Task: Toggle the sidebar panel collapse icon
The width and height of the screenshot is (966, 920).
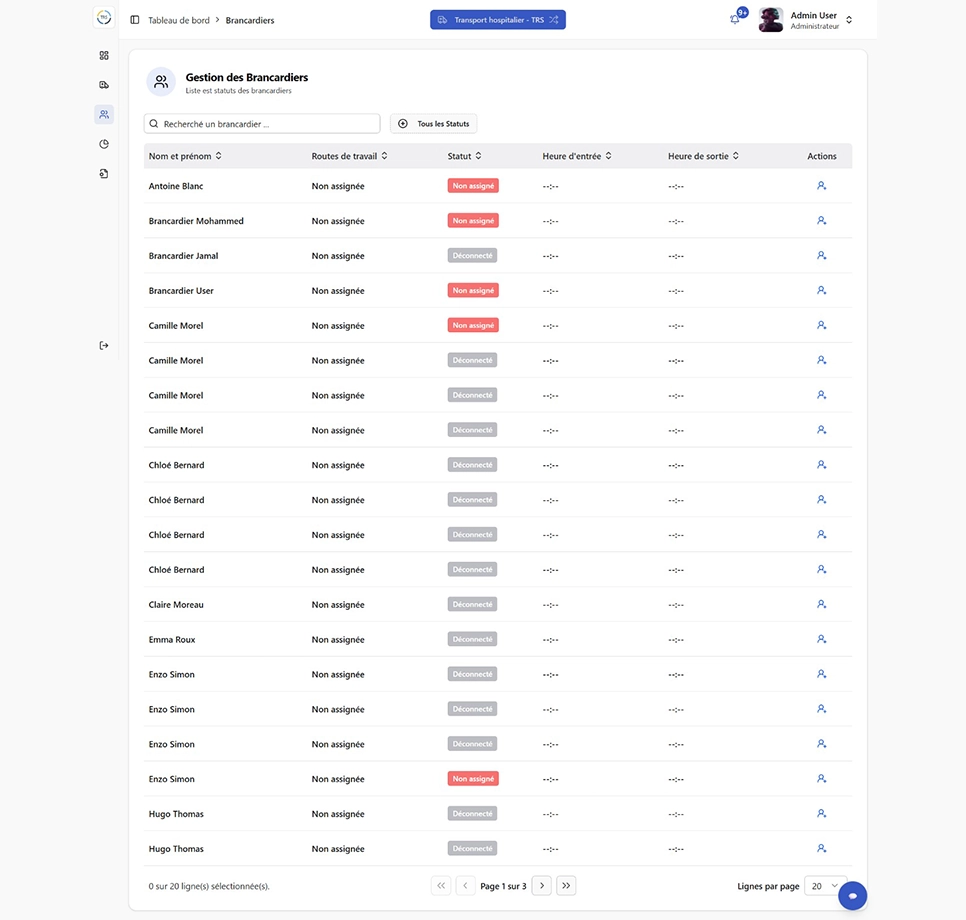Action: (x=135, y=20)
